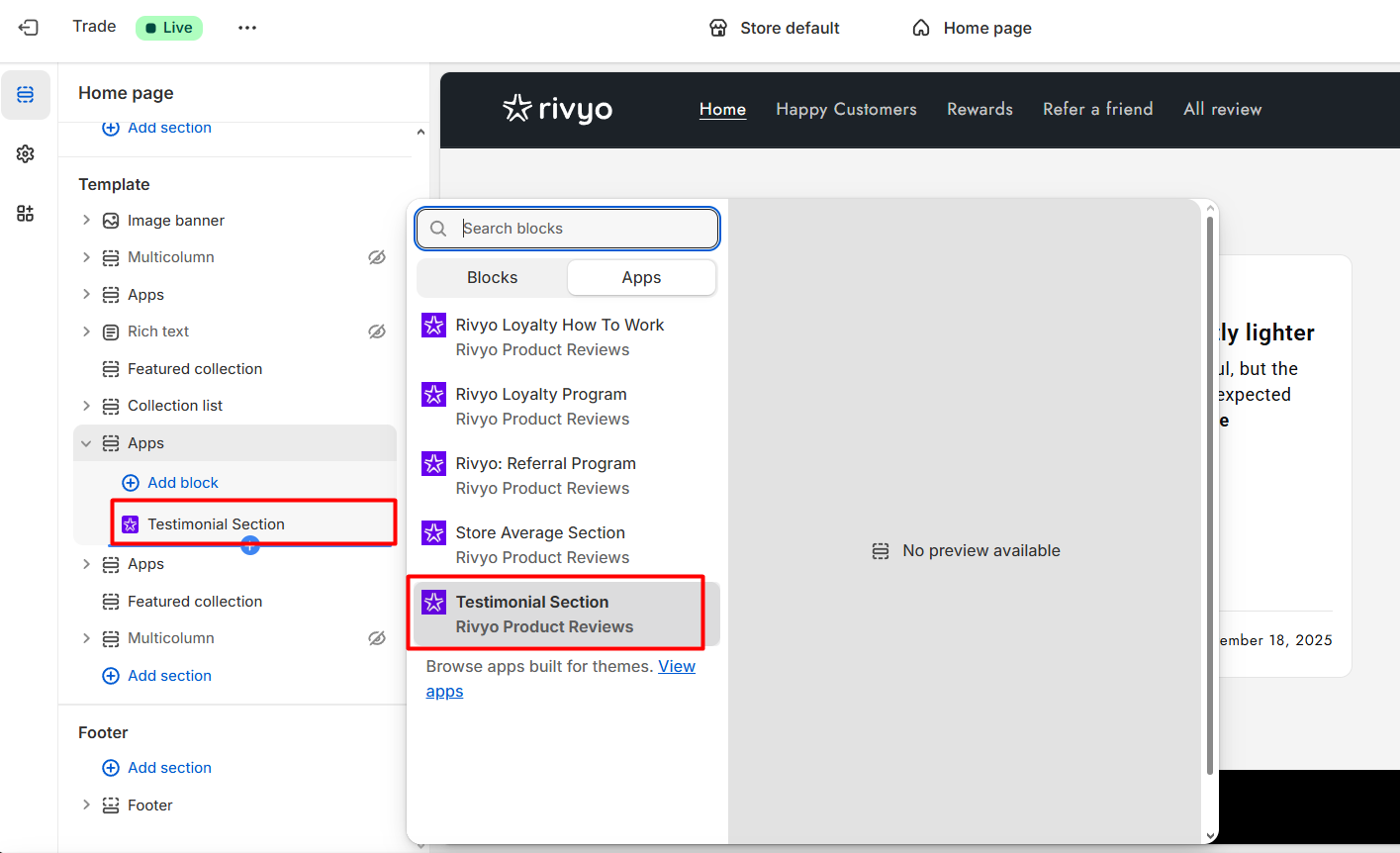Screen dimensions: 1400x853
Task: Open the three-dot theme actions menu
Action: coord(247,28)
